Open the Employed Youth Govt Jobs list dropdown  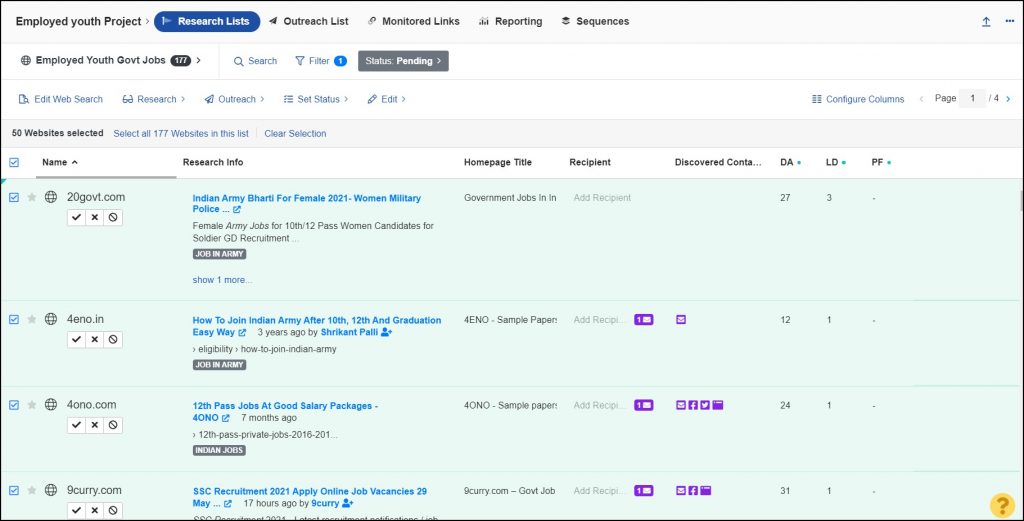point(111,61)
